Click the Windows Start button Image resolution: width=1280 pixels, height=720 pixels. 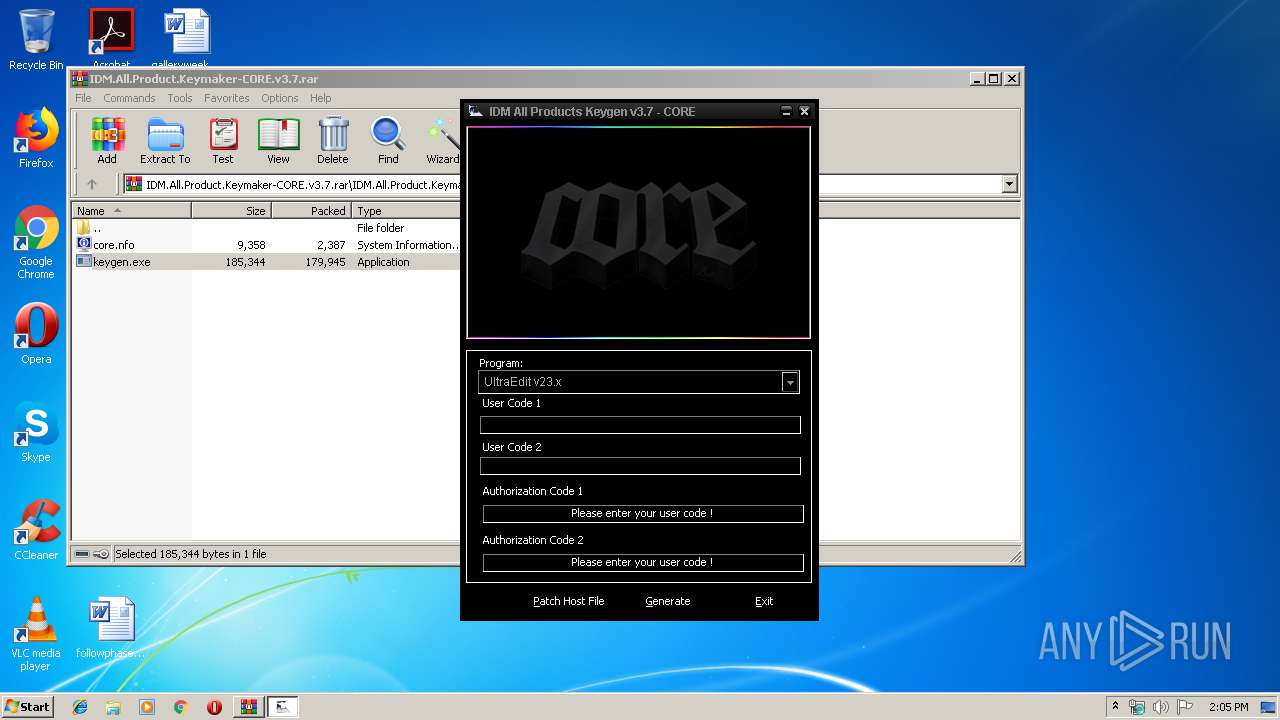[x=28, y=707]
